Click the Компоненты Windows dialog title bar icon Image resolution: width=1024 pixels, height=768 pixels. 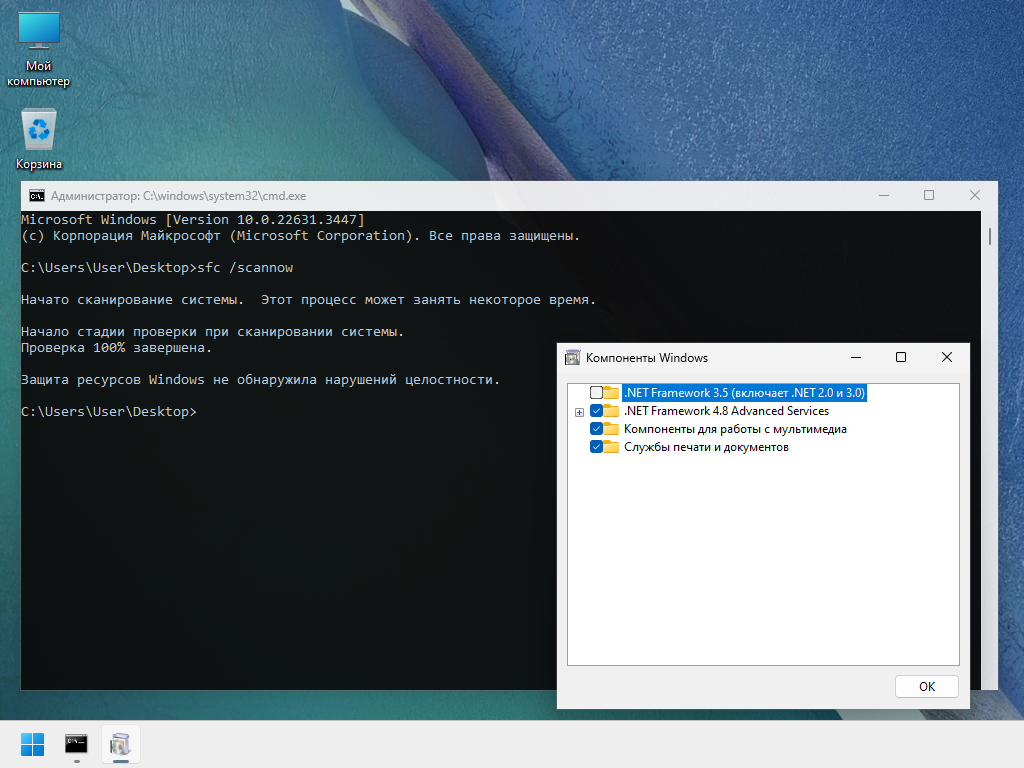pyautogui.click(x=572, y=356)
